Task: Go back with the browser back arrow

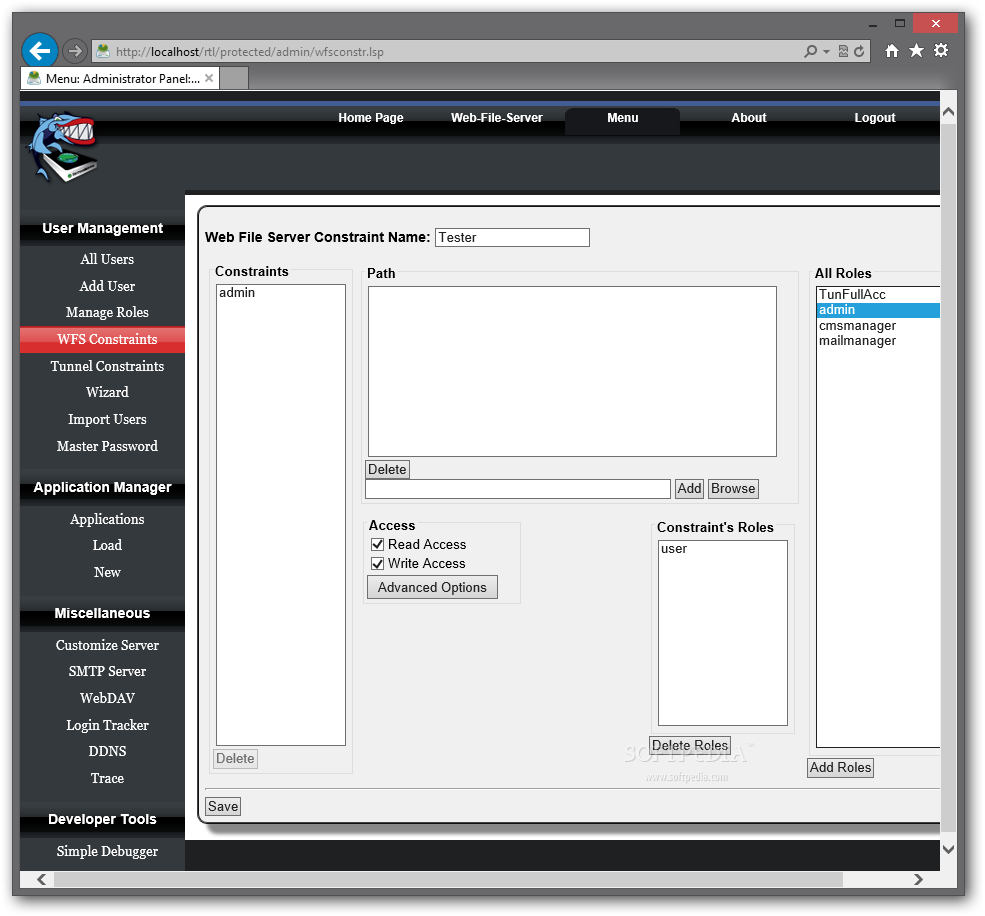Action: tap(40, 51)
